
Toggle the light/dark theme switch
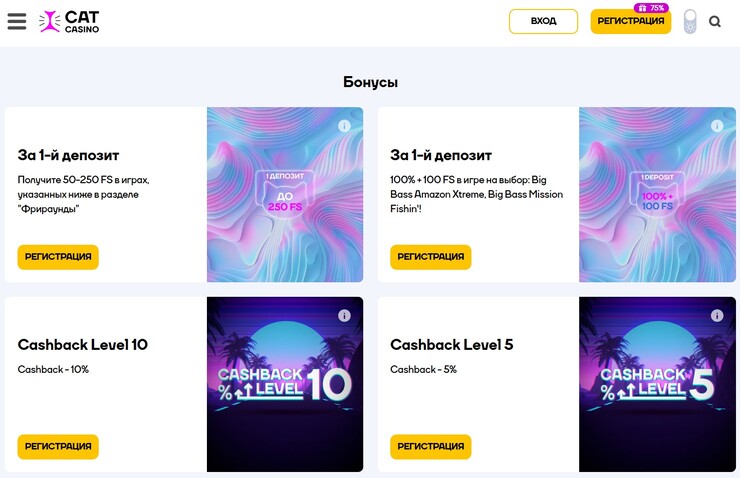click(x=690, y=22)
